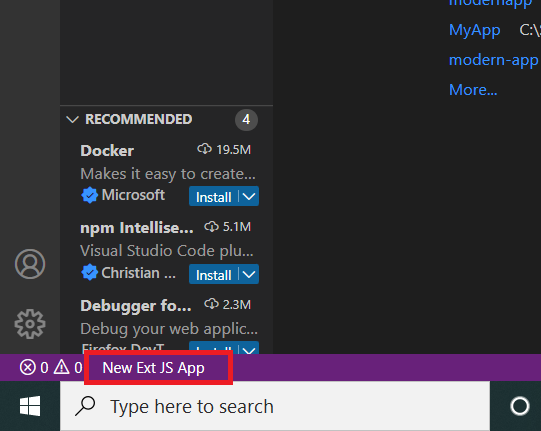This screenshot has height=431, width=541.
Task: Click the 19.5M download count
Action: (x=234, y=150)
